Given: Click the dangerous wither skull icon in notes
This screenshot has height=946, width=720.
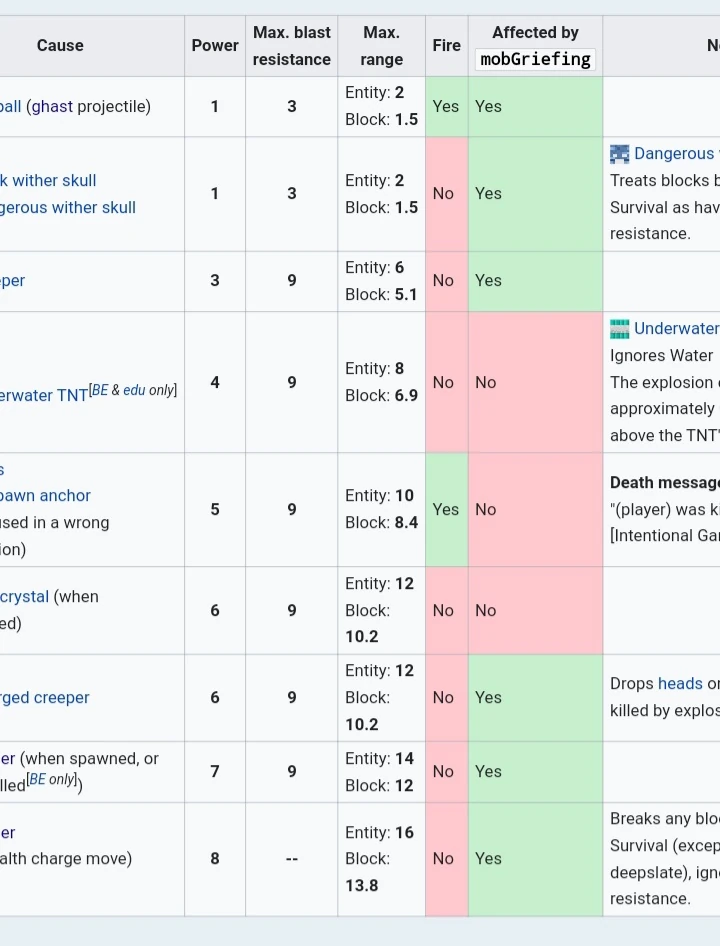Looking at the screenshot, I should pos(620,154).
